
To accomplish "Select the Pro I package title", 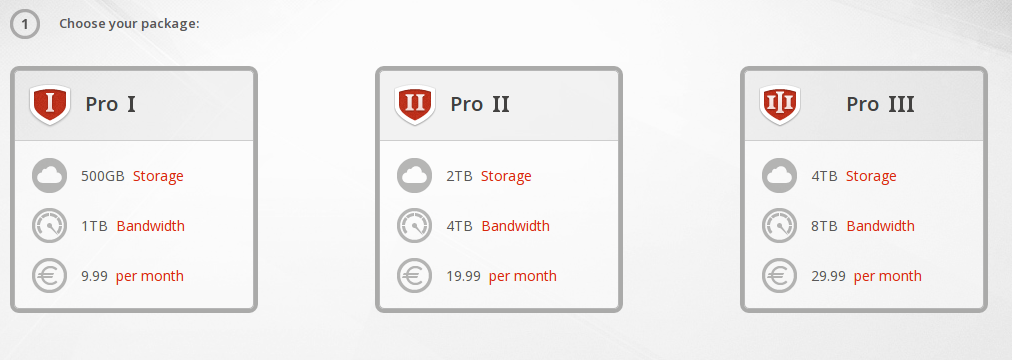I will pos(110,104).
